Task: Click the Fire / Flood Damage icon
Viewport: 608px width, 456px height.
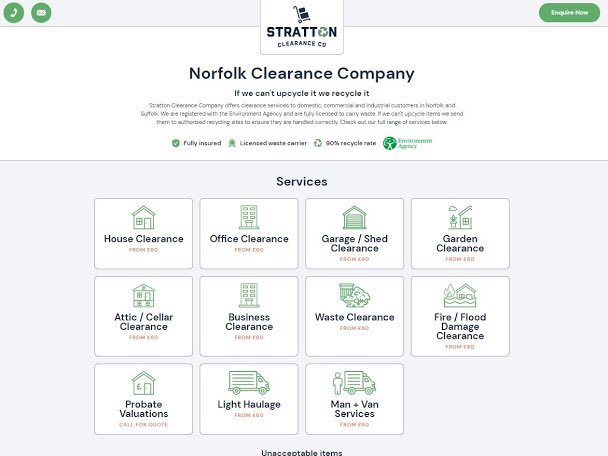Action: click(x=460, y=296)
